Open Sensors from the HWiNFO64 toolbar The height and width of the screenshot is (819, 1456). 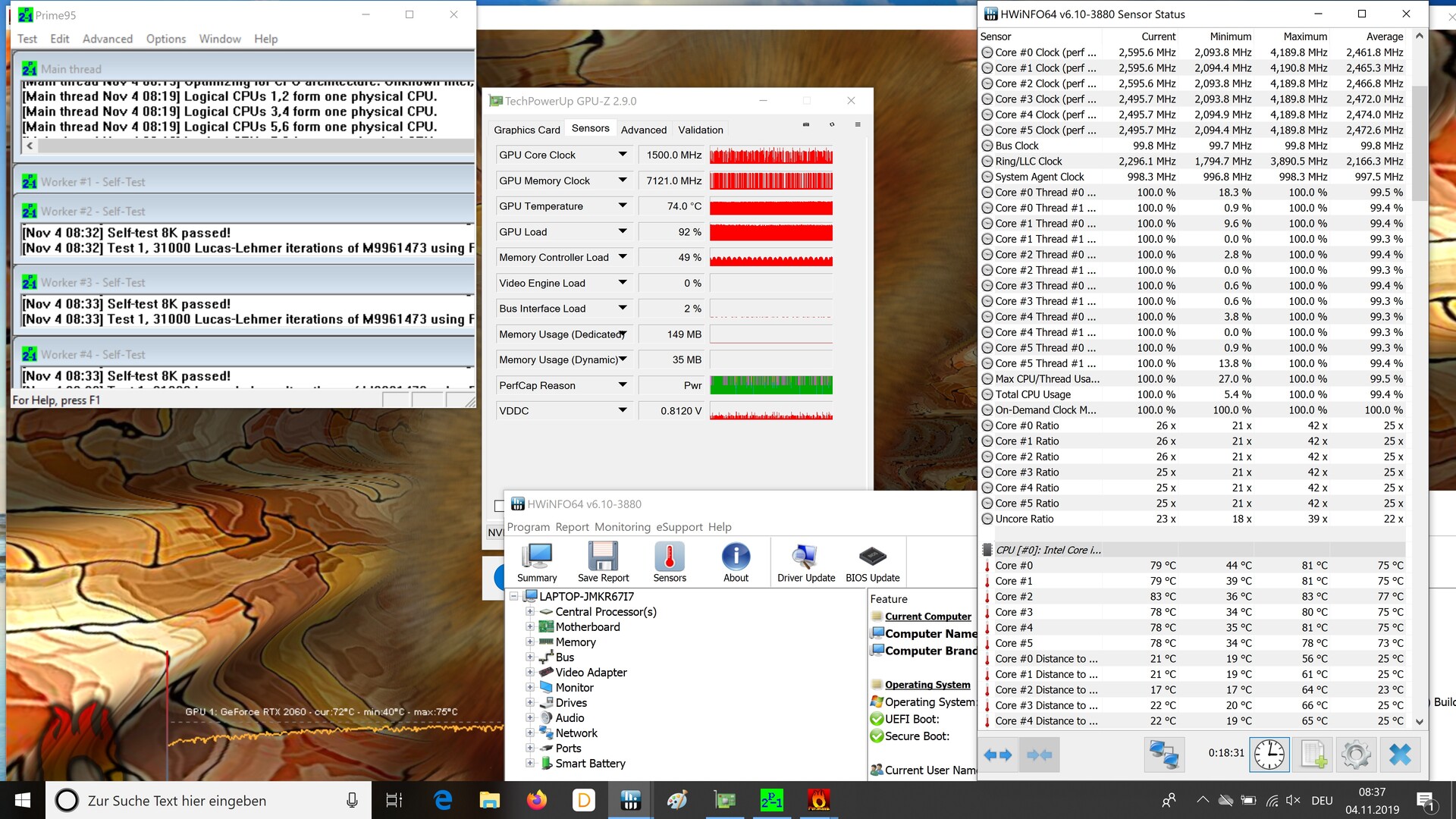pyautogui.click(x=670, y=562)
